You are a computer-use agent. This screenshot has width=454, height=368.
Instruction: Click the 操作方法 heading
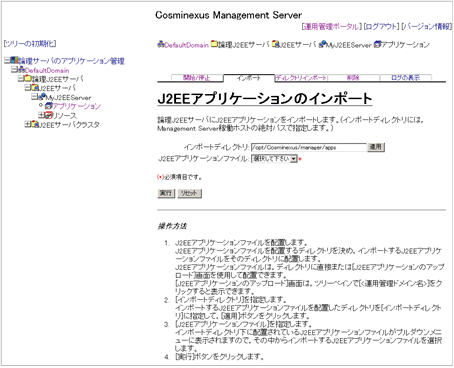[172, 226]
